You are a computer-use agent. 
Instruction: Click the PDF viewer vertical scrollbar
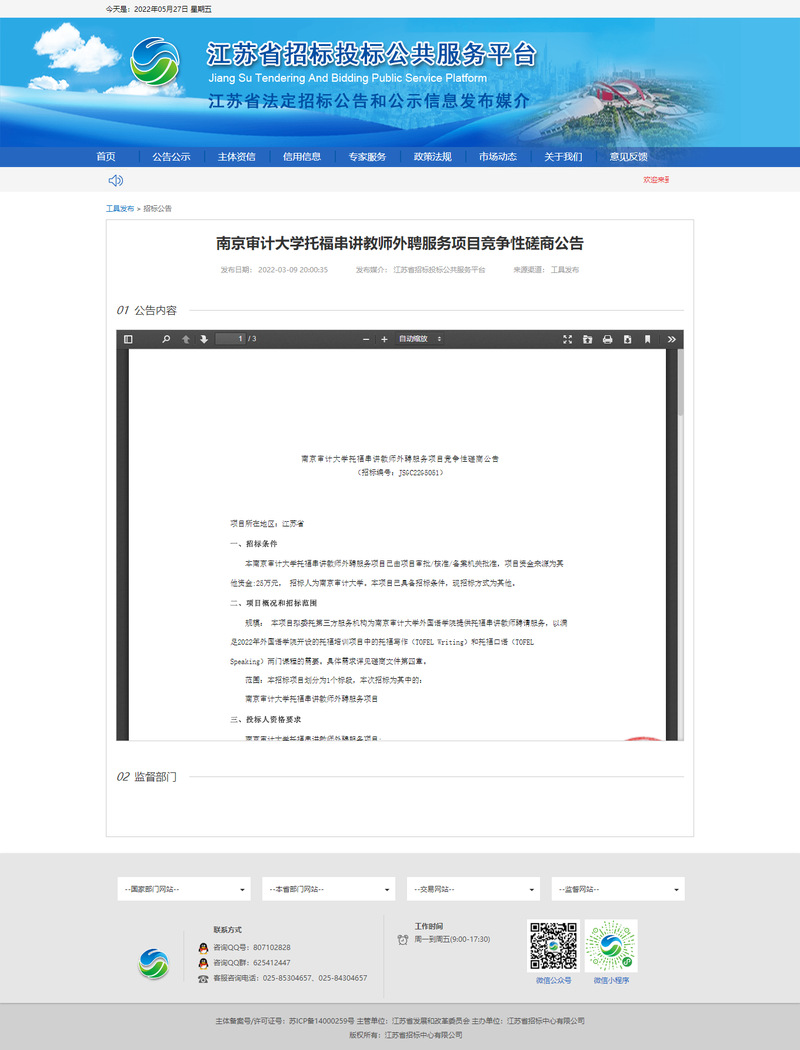pos(680,380)
